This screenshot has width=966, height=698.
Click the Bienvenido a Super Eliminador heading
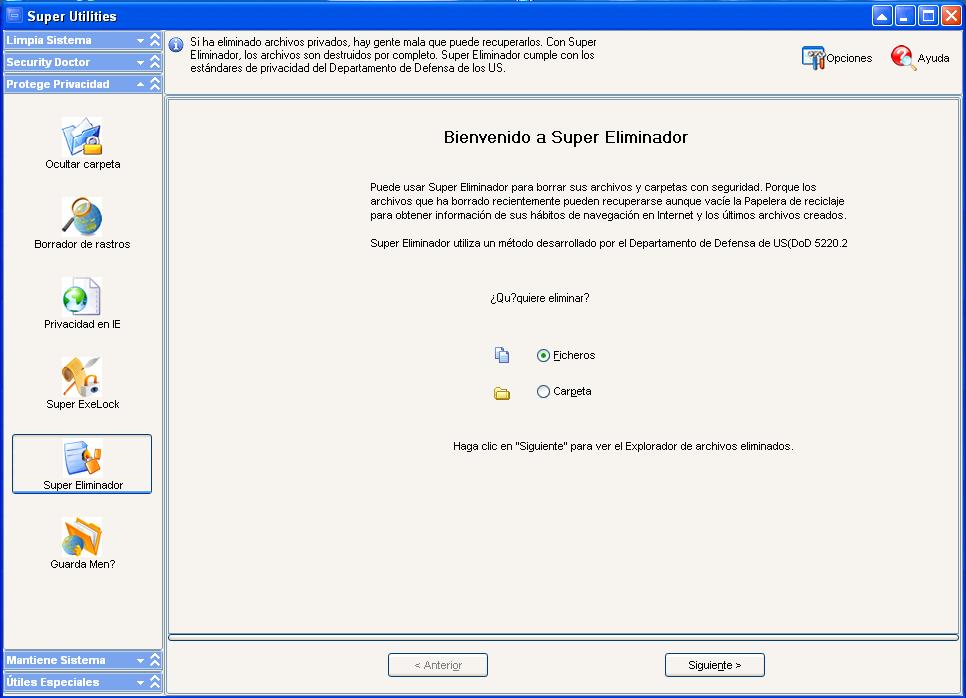[566, 137]
